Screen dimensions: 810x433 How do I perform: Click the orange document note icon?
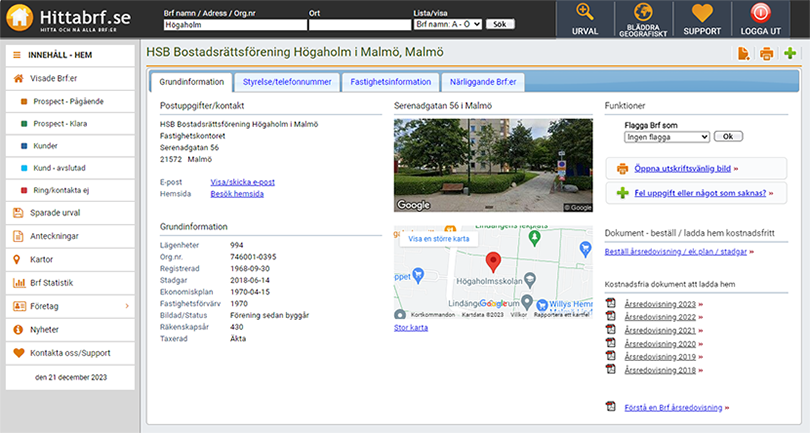(743, 54)
